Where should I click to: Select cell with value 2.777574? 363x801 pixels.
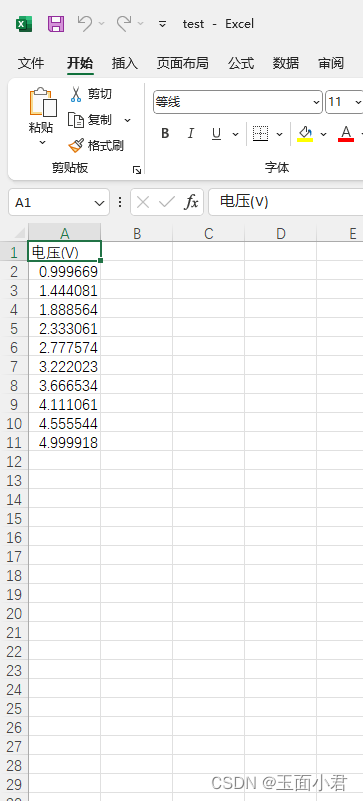(64, 347)
